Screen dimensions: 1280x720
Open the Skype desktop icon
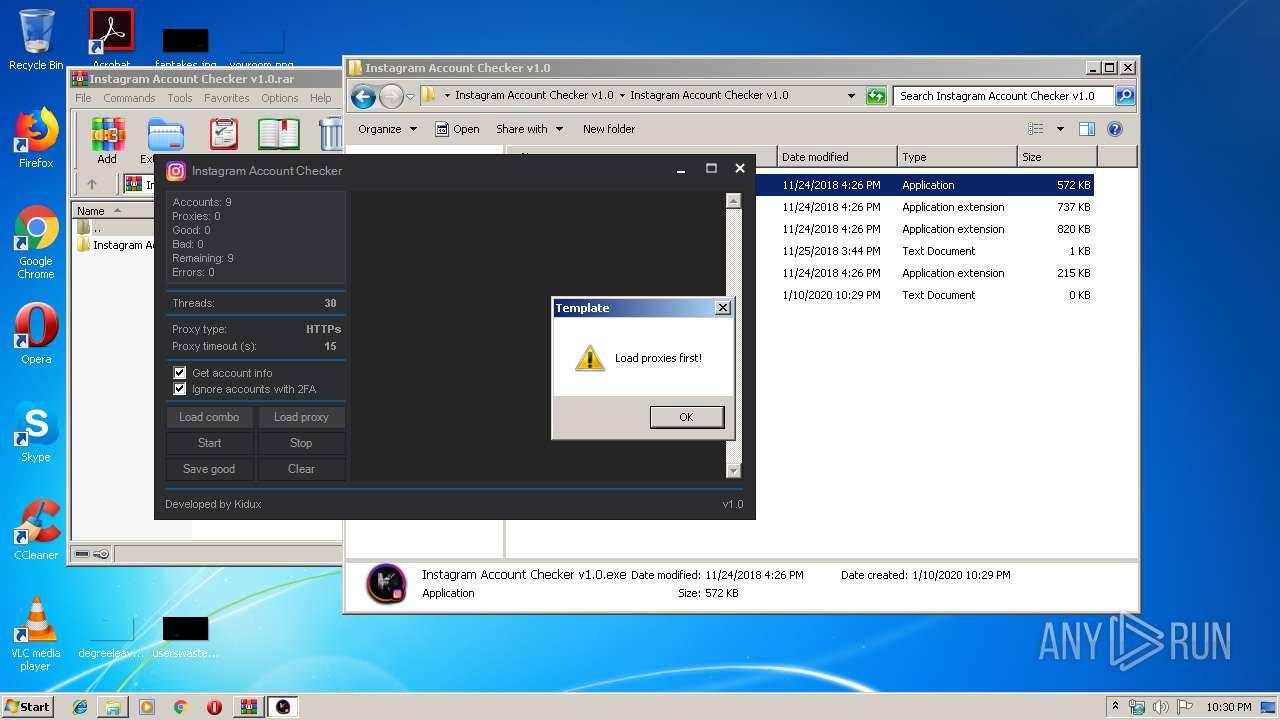coord(36,432)
